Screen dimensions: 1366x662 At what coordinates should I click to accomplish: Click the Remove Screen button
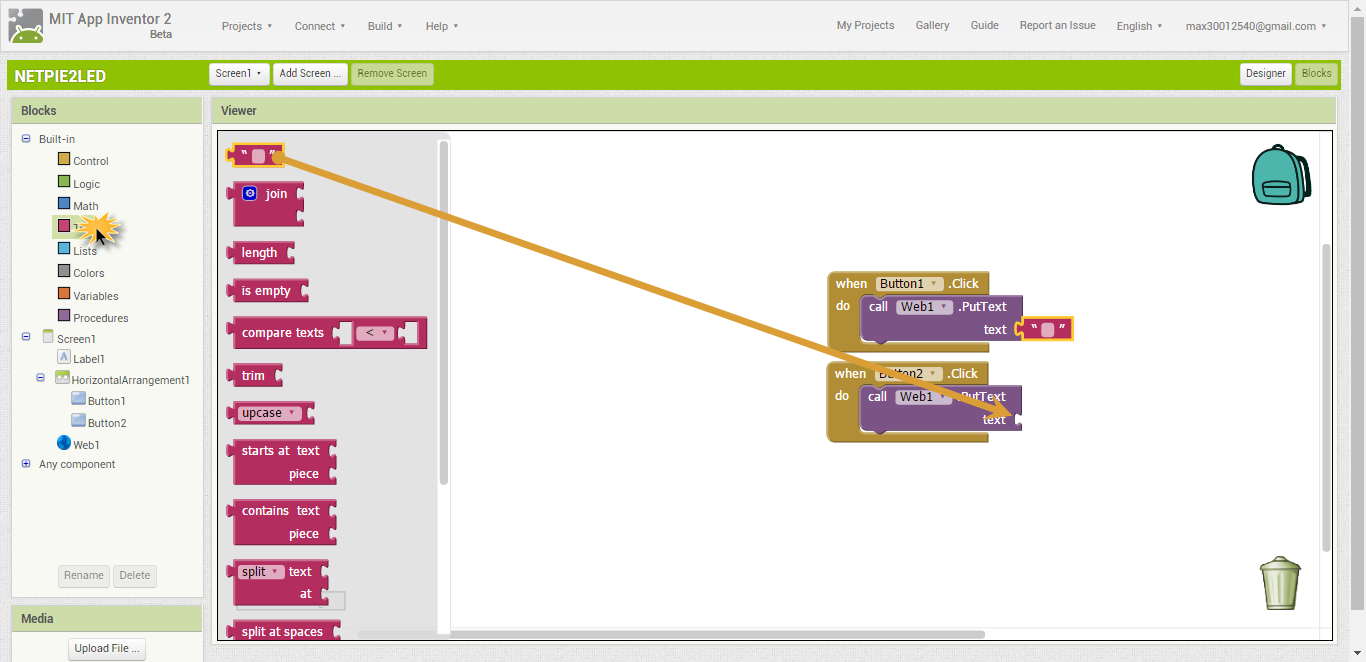pyautogui.click(x=392, y=73)
